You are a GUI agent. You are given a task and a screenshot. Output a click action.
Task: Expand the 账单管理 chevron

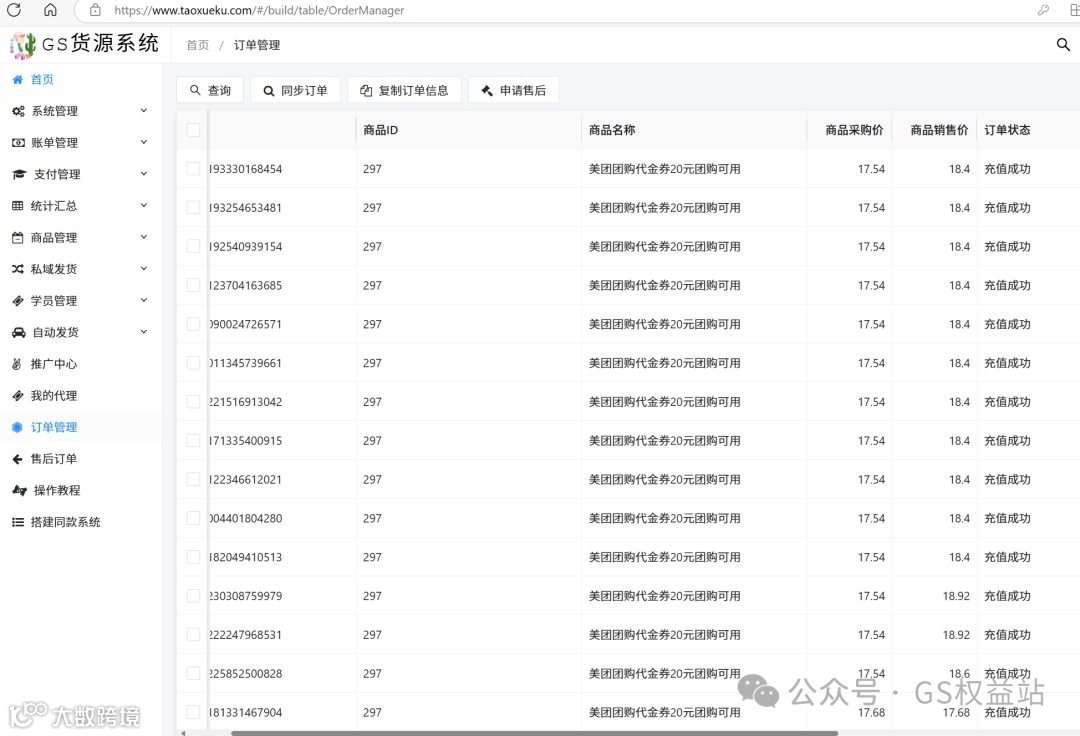(x=144, y=142)
